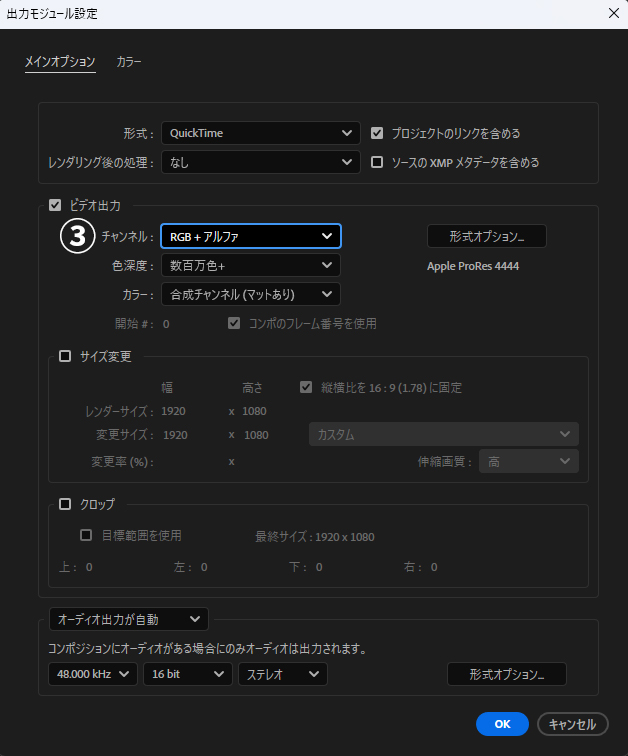Open the チャンネル RGB + アルファ dropdown
This screenshot has height=756, width=628.
(x=251, y=236)
